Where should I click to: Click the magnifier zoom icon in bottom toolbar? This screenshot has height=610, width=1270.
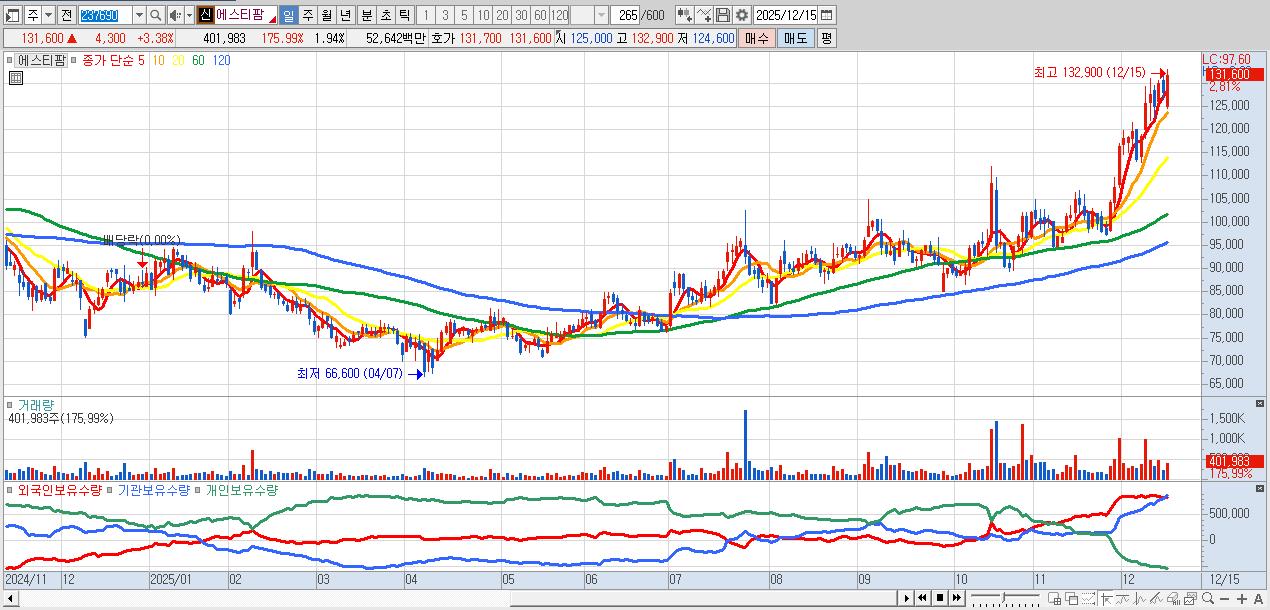pos(1208,598)
